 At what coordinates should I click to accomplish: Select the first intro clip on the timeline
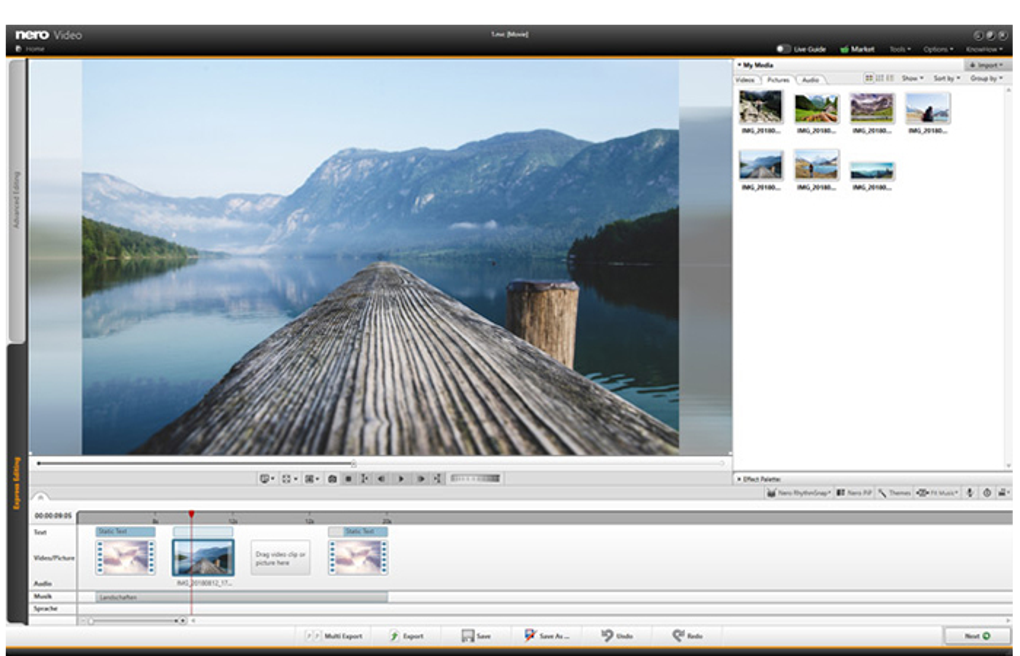(x=125, y=557)
